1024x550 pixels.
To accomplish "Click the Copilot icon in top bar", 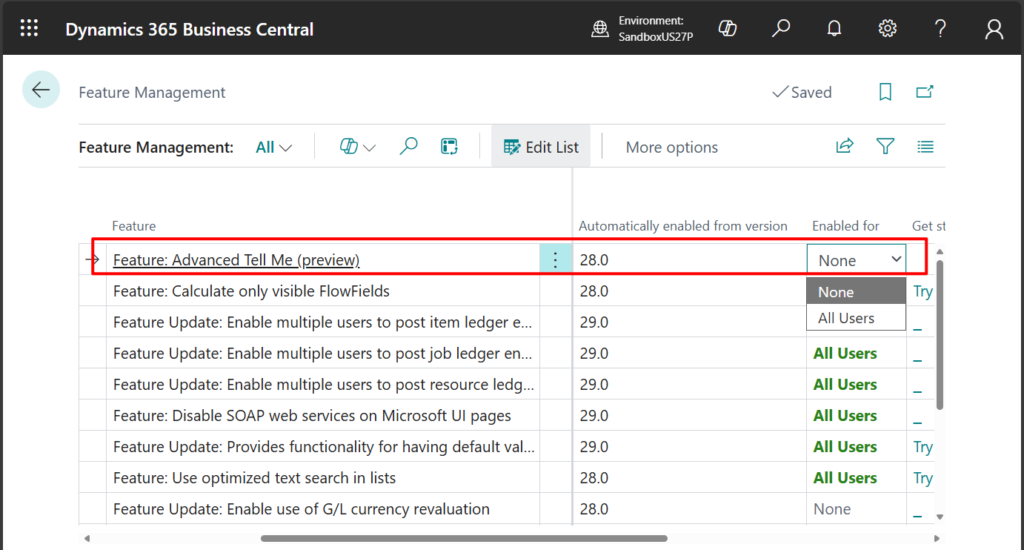I will [728, 29].
